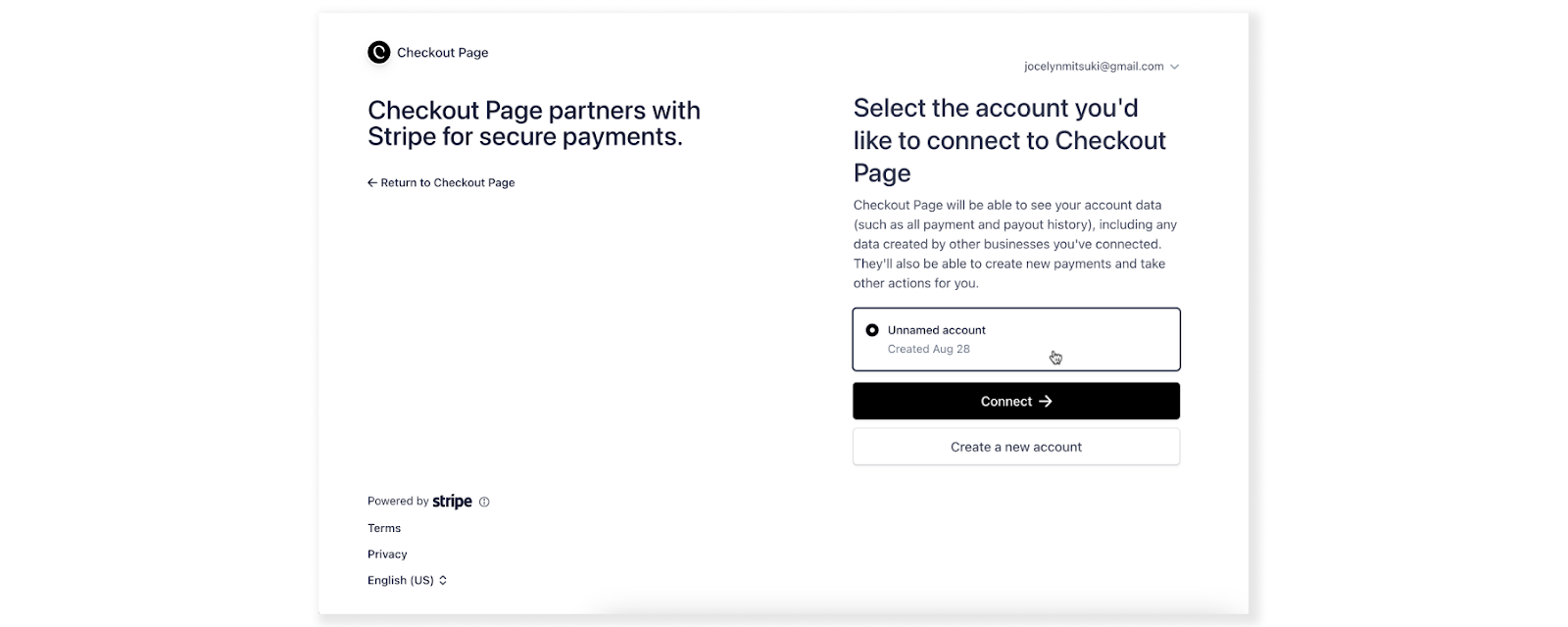This screenshot has height=627, width=1568.
Task: Open the info icon next to Stripe logo
Action: (x=484, y=502)
